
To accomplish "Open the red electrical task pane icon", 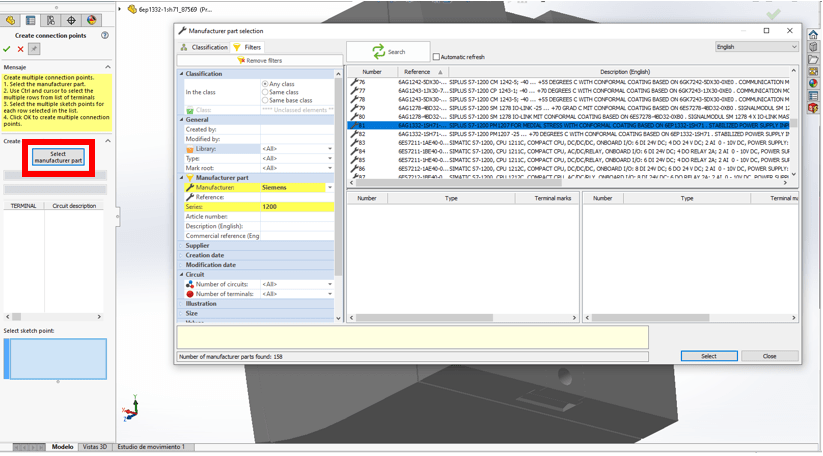I will point(813,108).
